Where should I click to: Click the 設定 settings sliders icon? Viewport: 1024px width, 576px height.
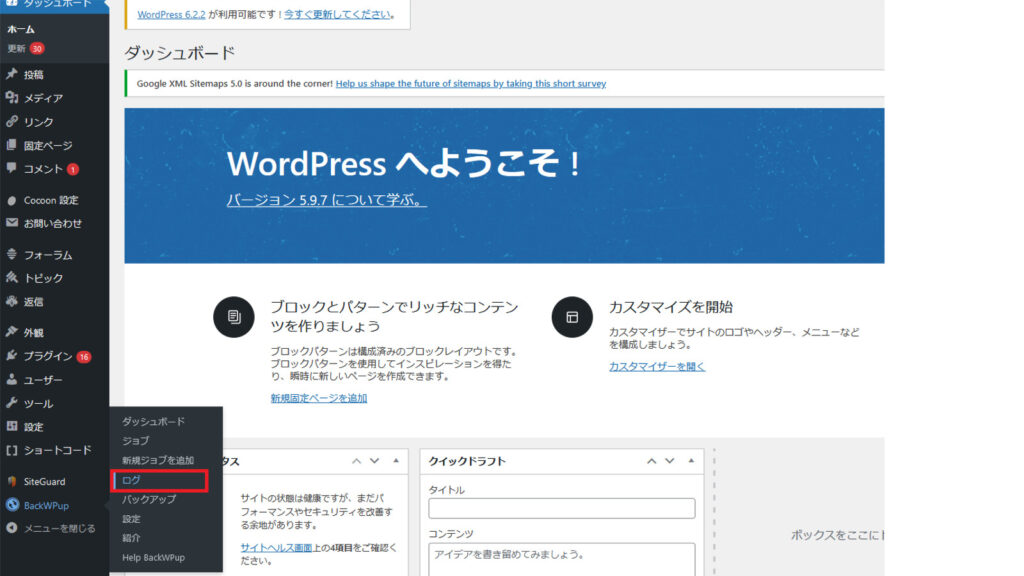click(12, 426)
